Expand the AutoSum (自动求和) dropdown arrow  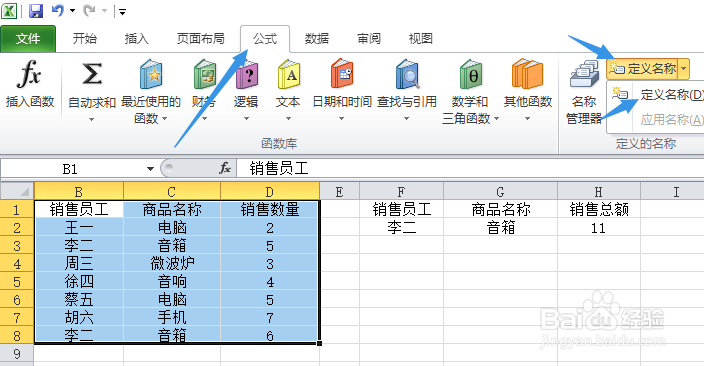point(92,119)
